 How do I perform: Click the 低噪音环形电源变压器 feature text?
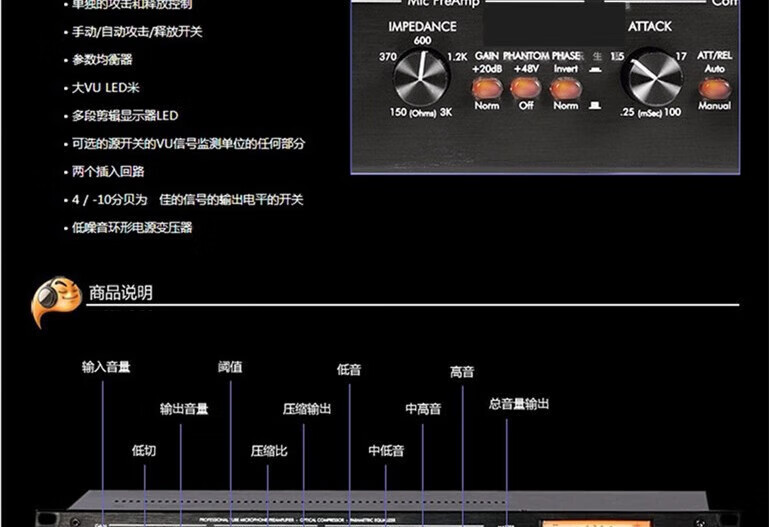[132, 227]
